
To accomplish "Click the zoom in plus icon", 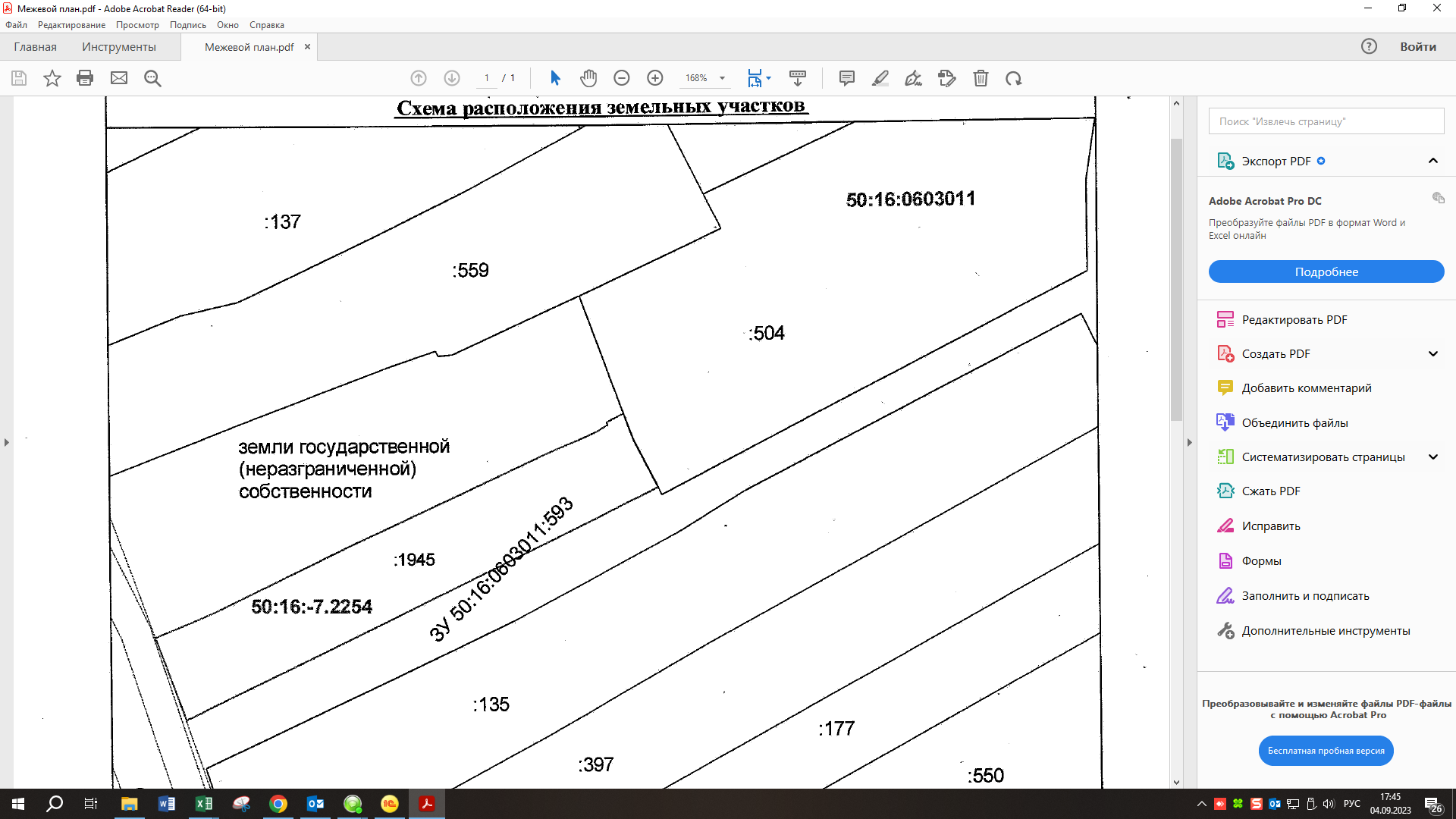I will pyautogui.click(x=655, y=78).
